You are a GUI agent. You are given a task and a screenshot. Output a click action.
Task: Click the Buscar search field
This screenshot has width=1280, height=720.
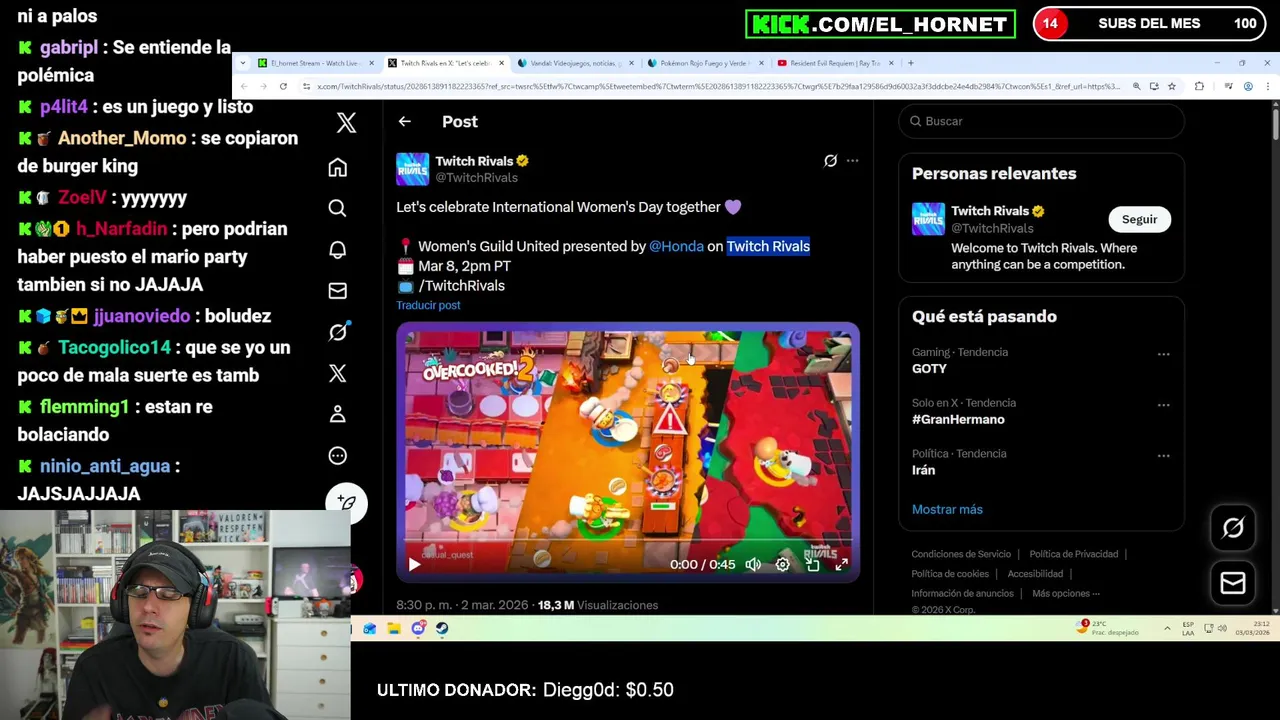(1041, 121)
